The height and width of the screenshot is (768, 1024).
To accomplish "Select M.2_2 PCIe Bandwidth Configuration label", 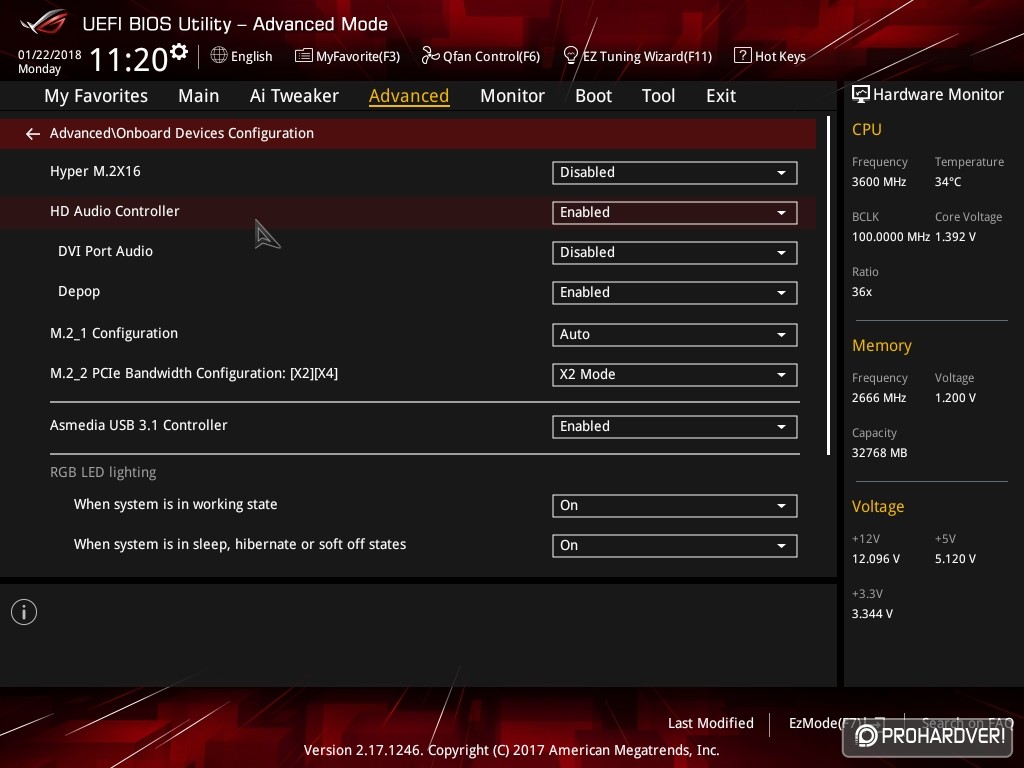I will point(194,373).
